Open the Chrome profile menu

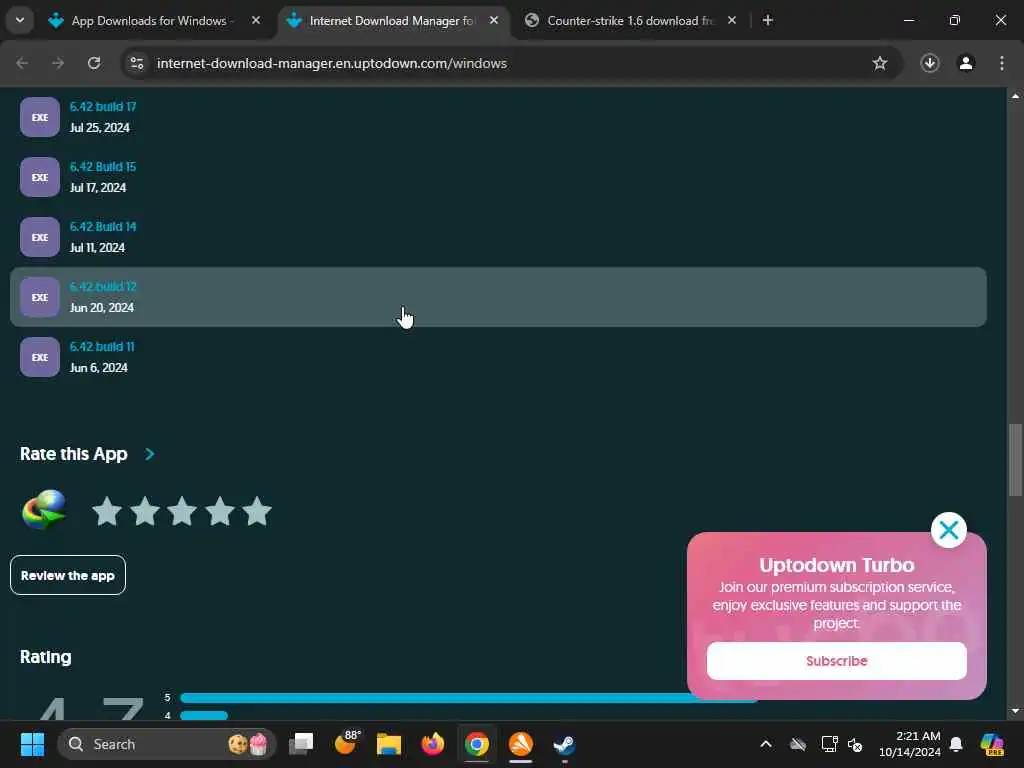[966, 63]
